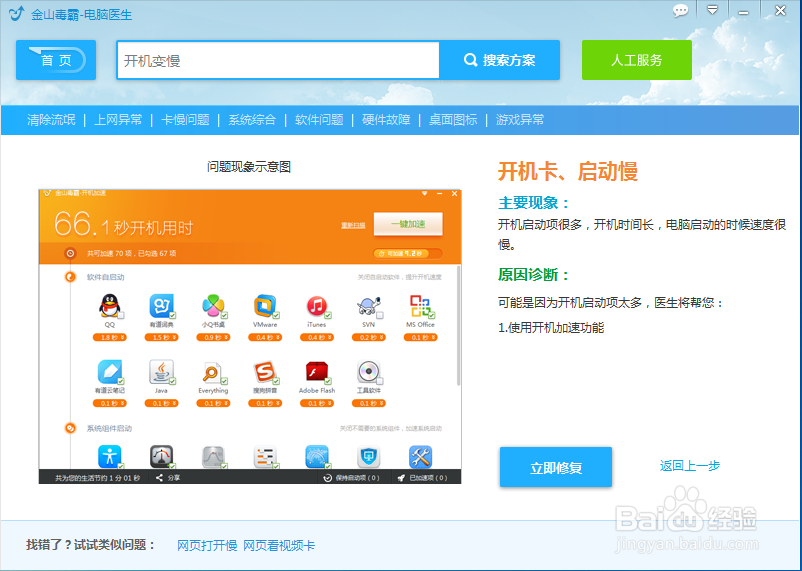Image resolution: width=802 pixels, height=571 pixels.
Task: Toggle the checkbox on the Java item
Action: 173,381
